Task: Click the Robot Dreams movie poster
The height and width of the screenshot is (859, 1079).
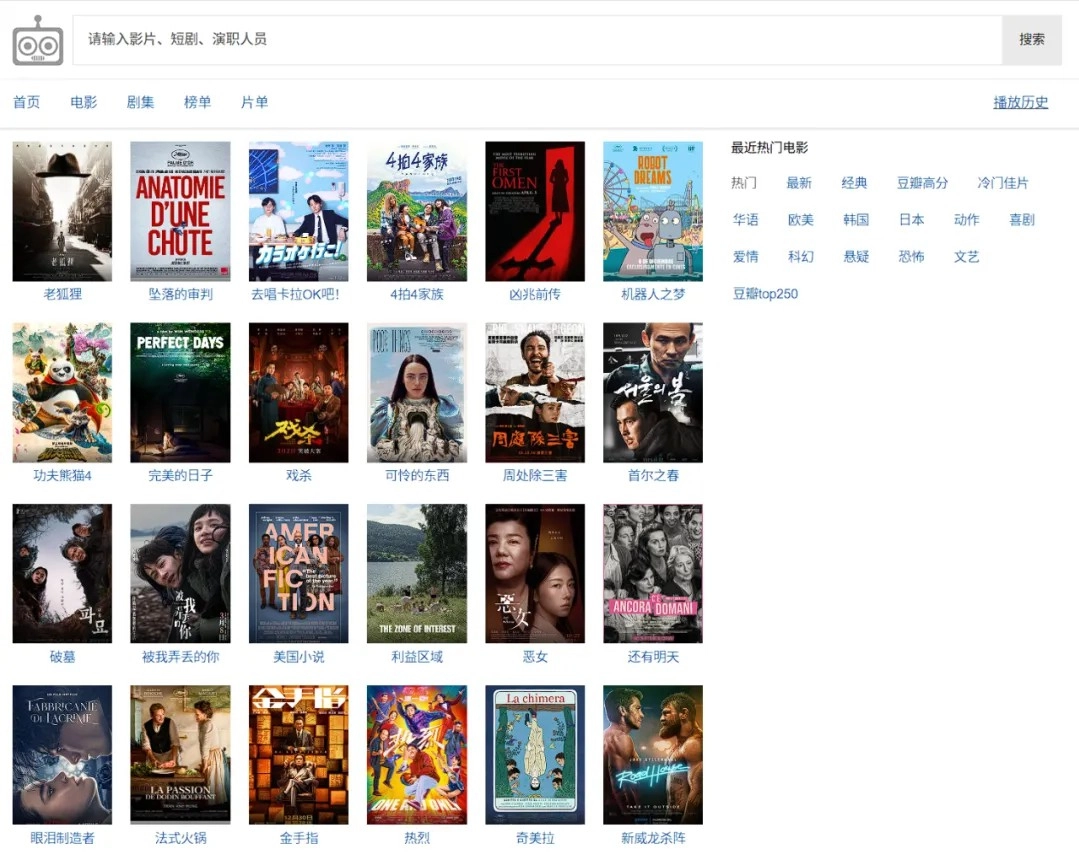Action: coord(653,211)
